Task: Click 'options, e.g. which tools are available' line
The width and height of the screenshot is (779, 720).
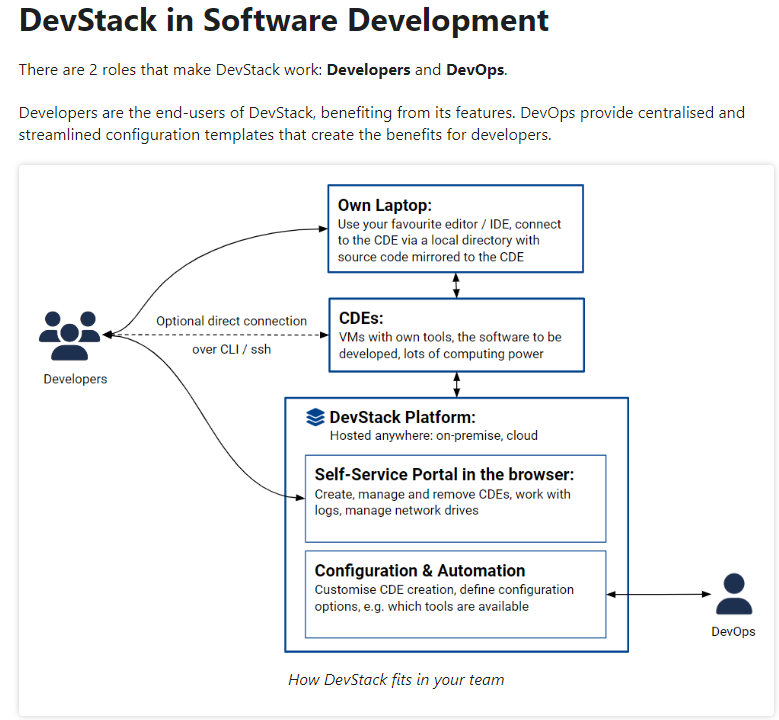Action: coord(422,607)
